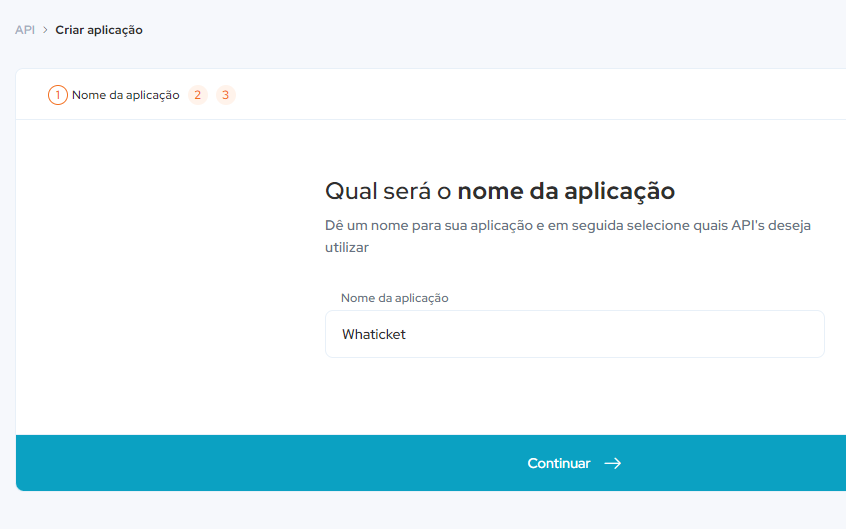Focus the Nome da aplicação input field
The height and width of the screenshot is (529, 846).
(574, 334)
